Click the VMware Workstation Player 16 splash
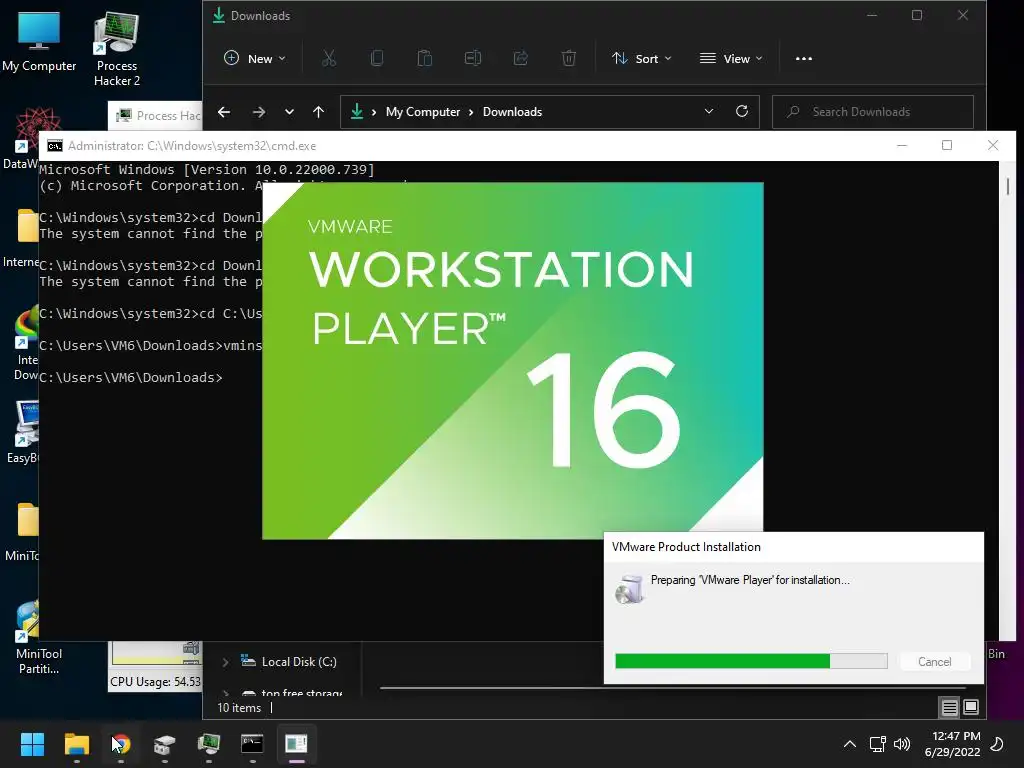Image resolution: width=1024 pixels, height=768 pixels. tap(513, 360)
